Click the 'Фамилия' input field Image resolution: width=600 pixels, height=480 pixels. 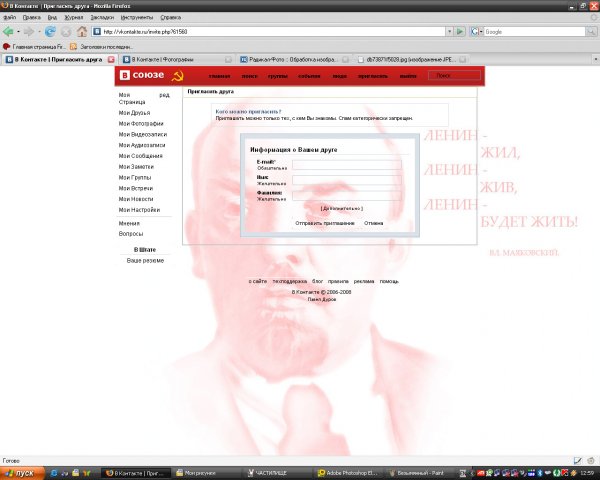pos(347,196)
